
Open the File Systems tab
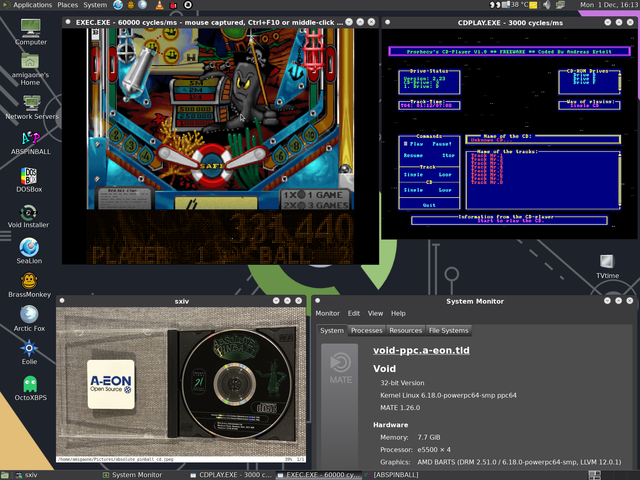click(x=447, y=330)
